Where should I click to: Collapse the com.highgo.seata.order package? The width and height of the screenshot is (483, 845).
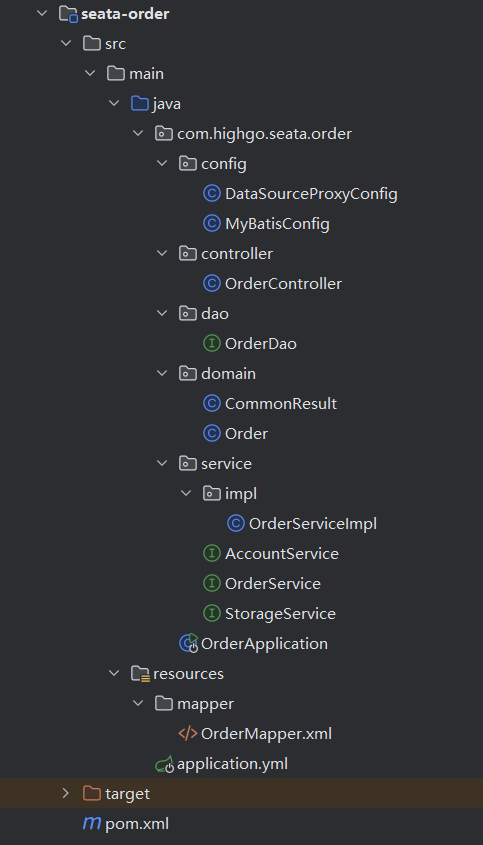(139, 134)
